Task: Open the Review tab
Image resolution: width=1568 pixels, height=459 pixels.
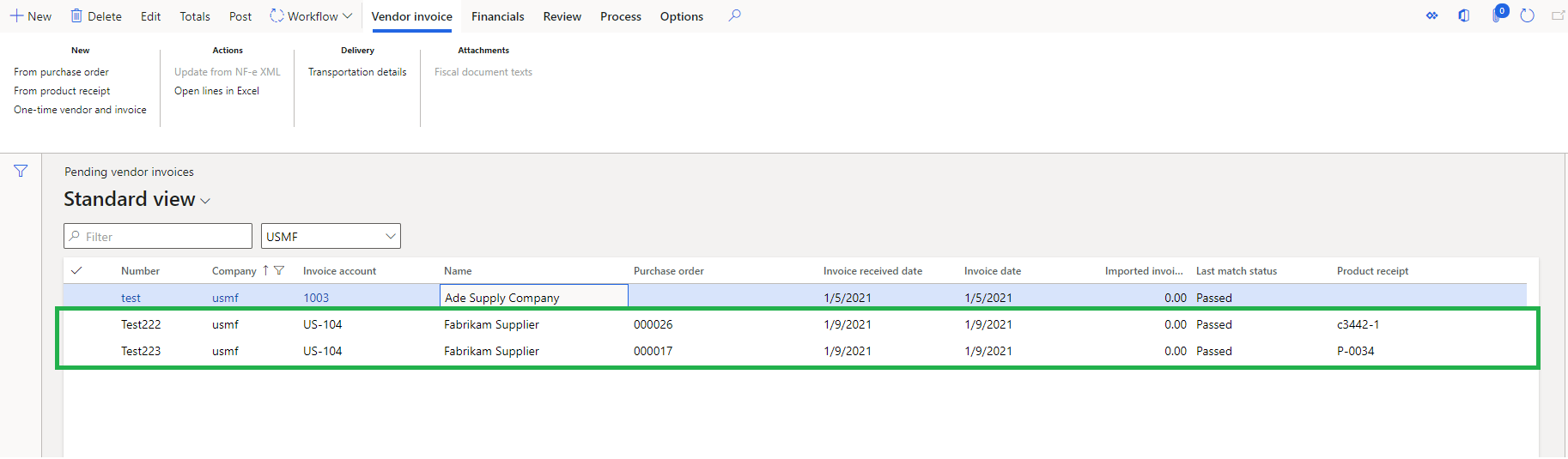Action: [562, 16]
